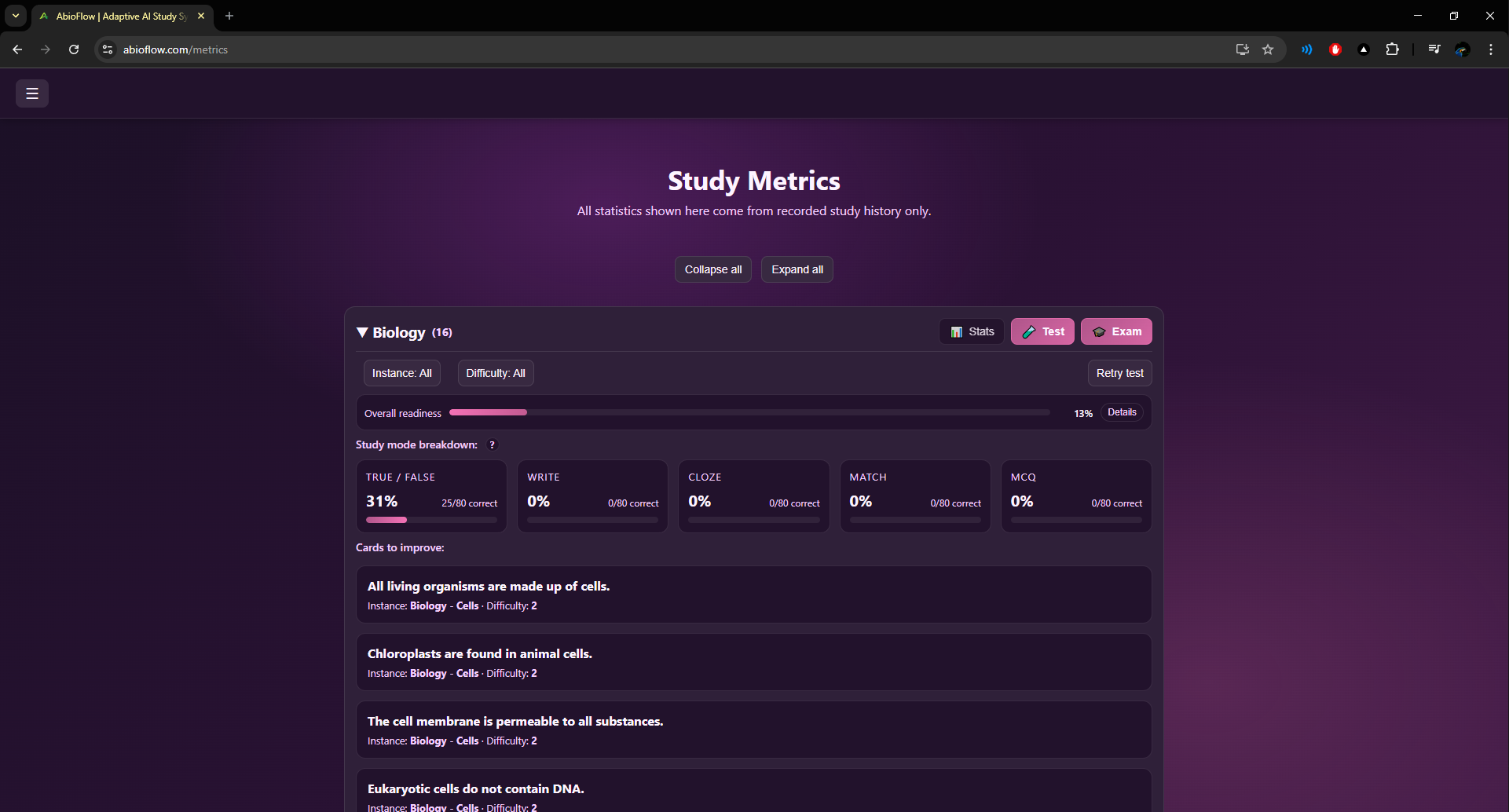Collapse the Biology section triangle
Image resolution: width=1509 pixels, height=812 pixels.
(x=362, y=331)
